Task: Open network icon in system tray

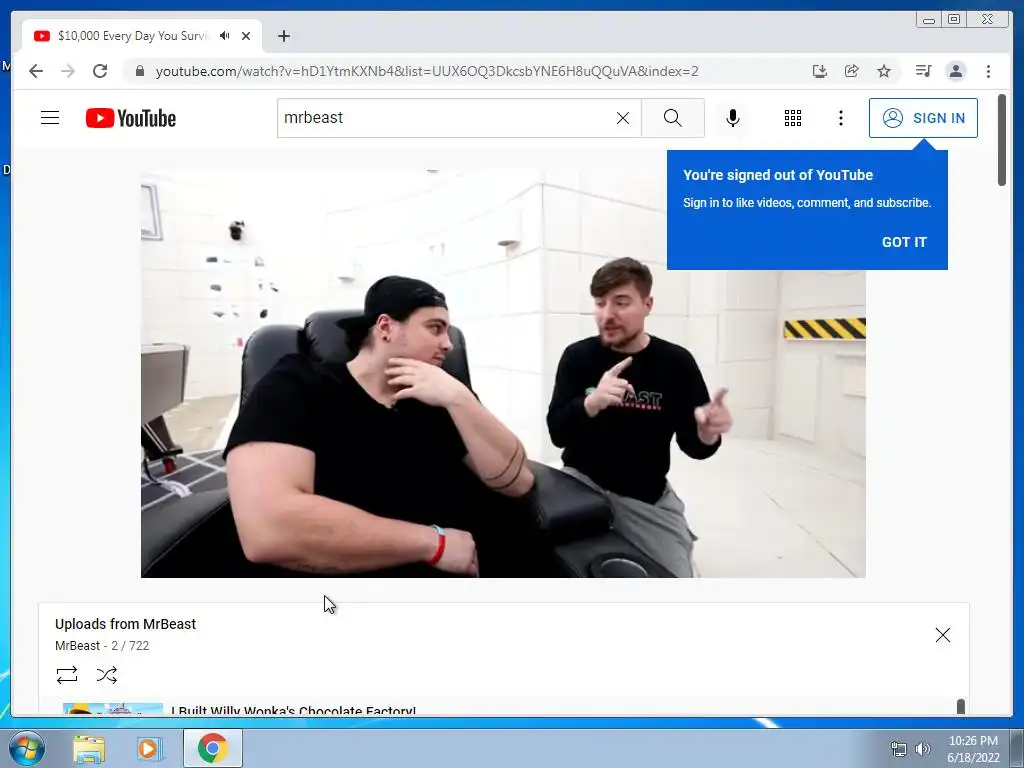Action: click(899, 749)
